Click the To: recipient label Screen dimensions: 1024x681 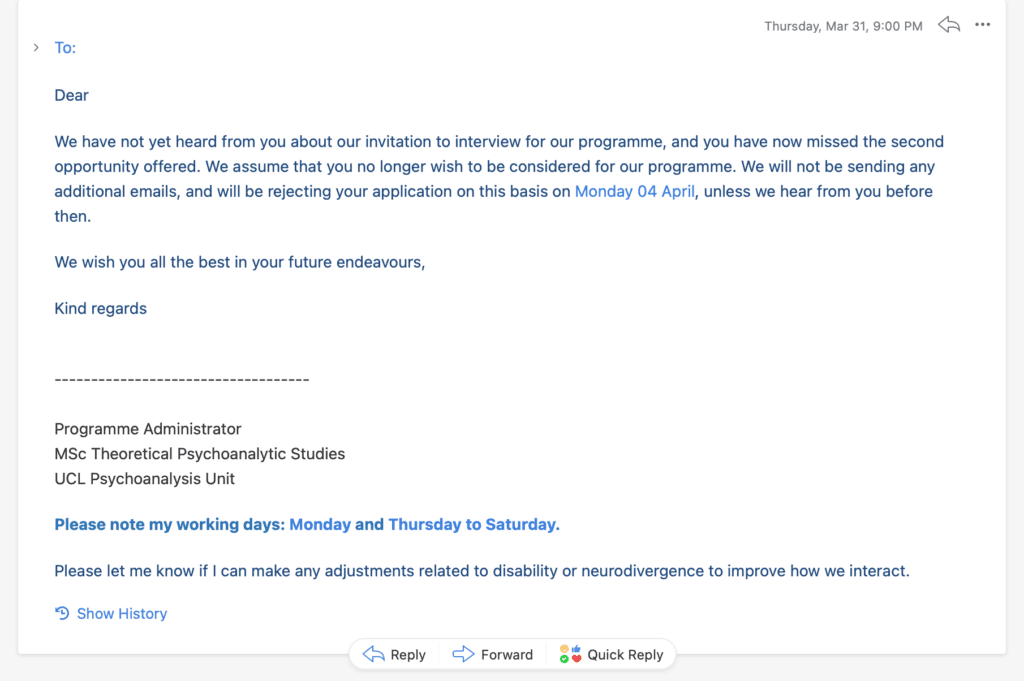65,48
